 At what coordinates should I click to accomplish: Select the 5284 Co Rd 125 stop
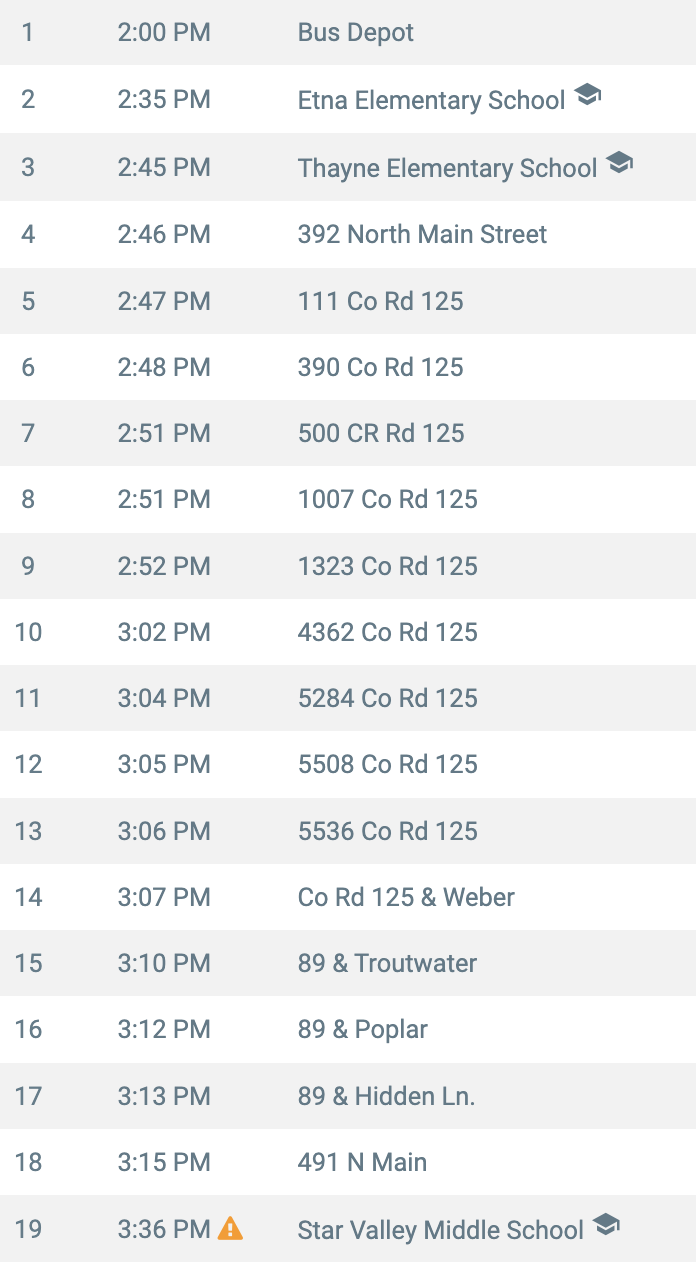348,698
